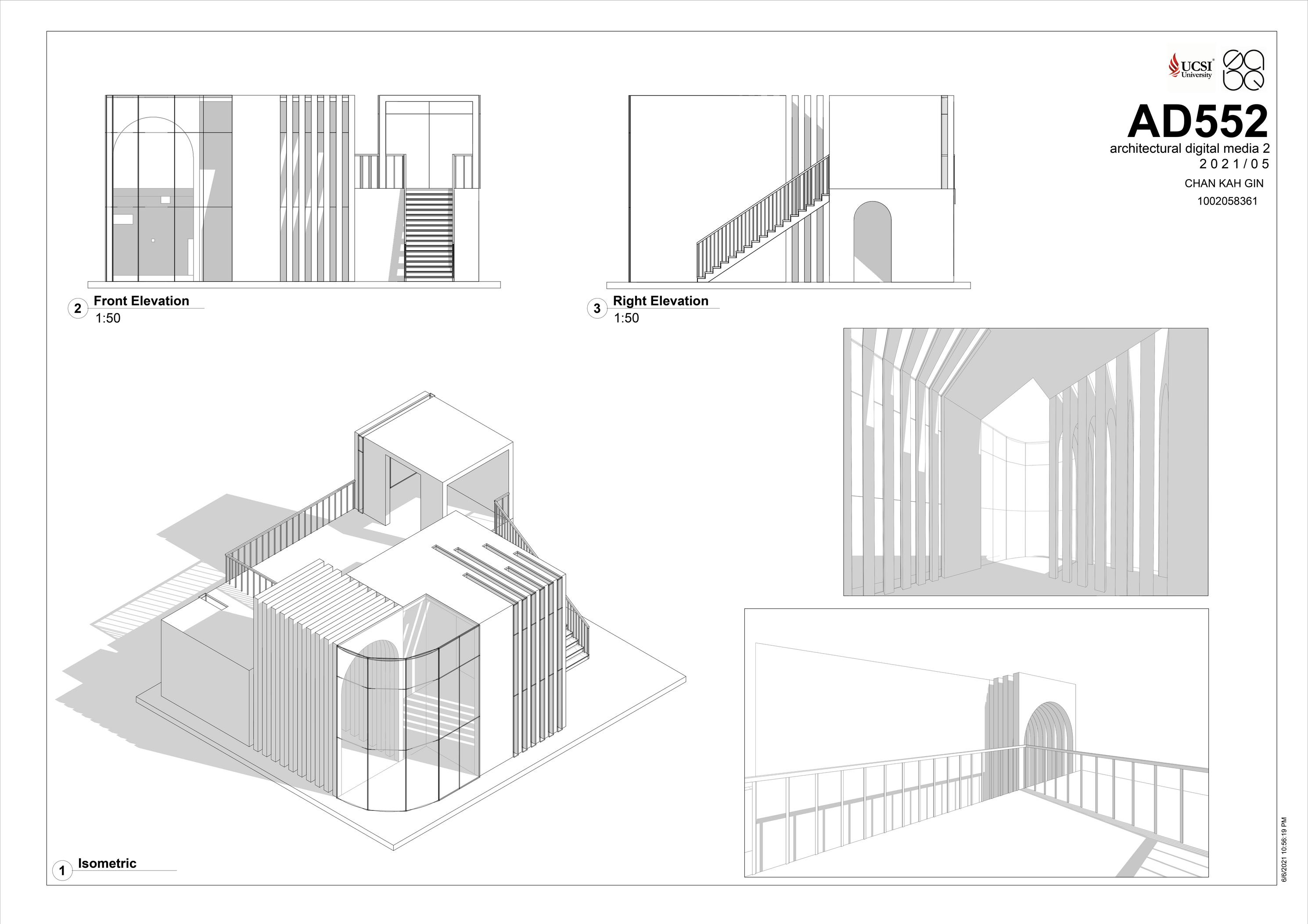
Task: Select the Right Elevation title label
Action: click(660, 301)
